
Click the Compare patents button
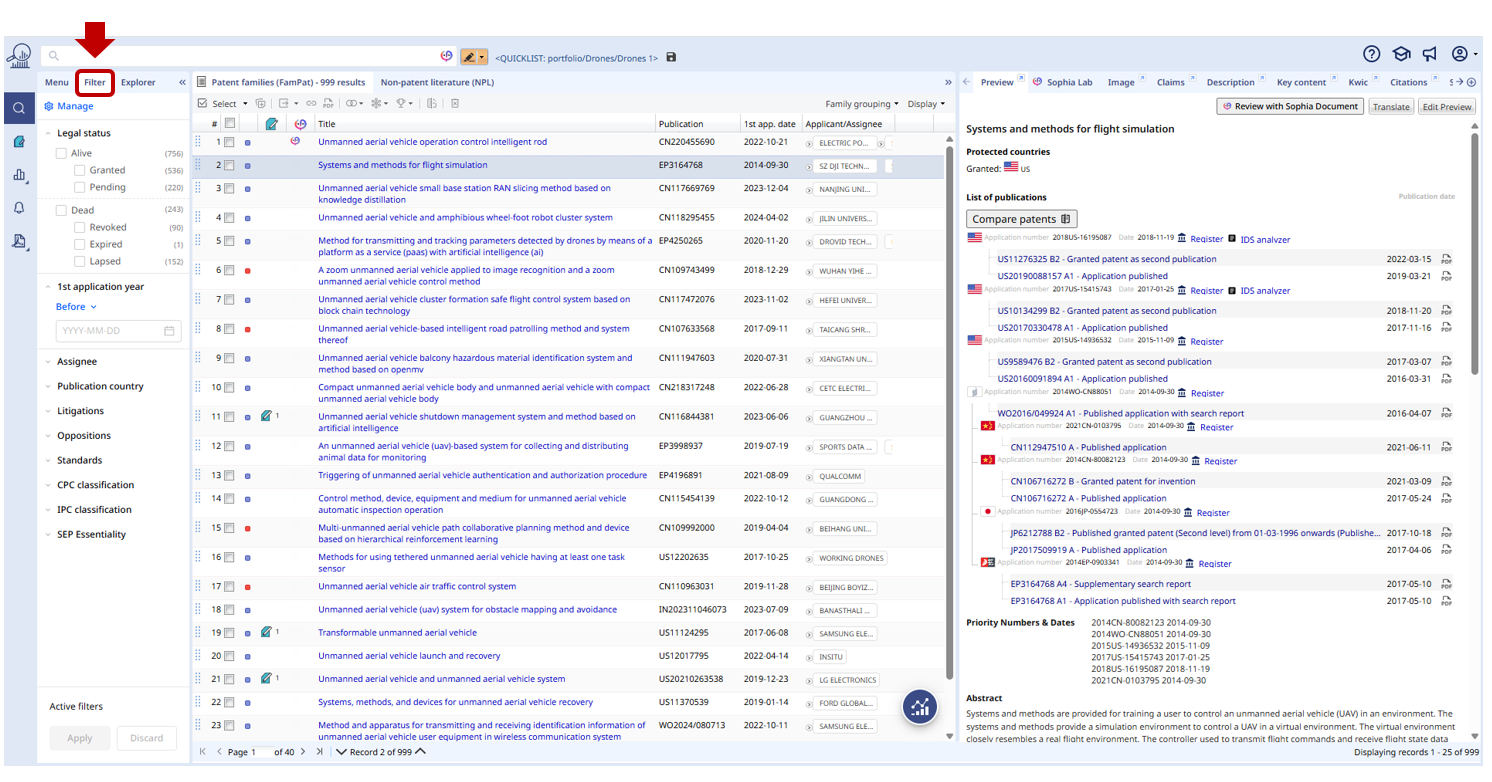tap(1021, 219)
